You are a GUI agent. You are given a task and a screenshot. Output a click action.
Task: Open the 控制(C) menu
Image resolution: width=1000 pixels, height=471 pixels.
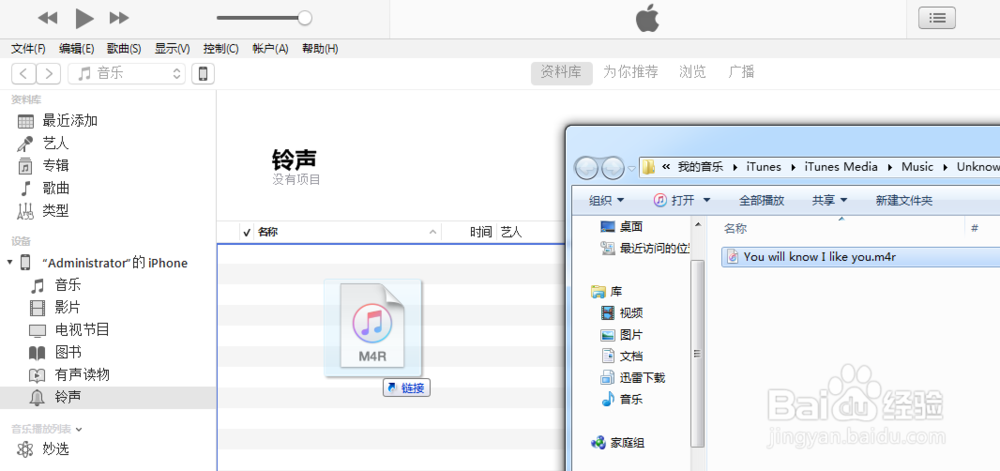click(221, 48)
